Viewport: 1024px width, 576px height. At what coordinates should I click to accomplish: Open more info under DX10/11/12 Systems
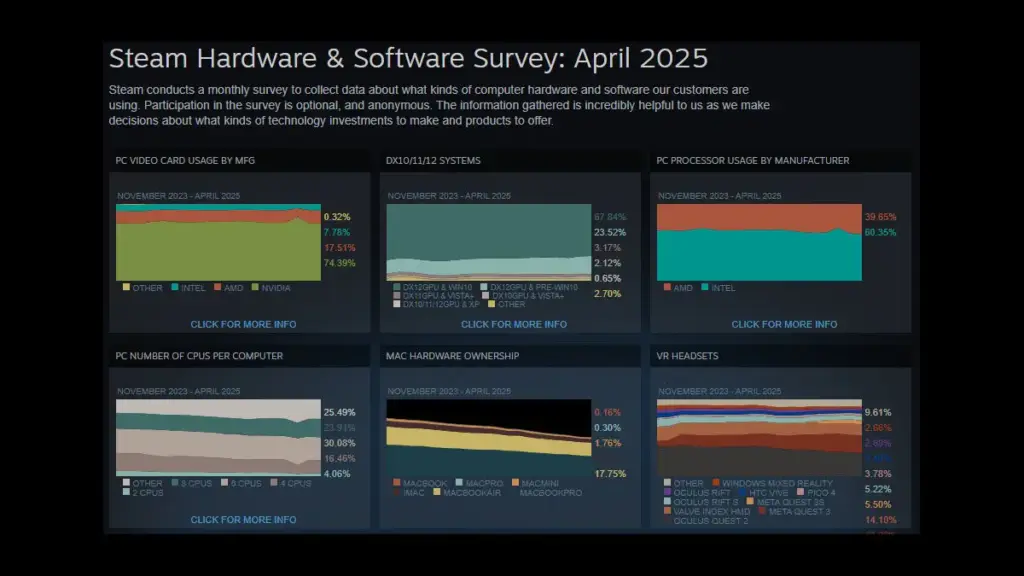[514, 324]
